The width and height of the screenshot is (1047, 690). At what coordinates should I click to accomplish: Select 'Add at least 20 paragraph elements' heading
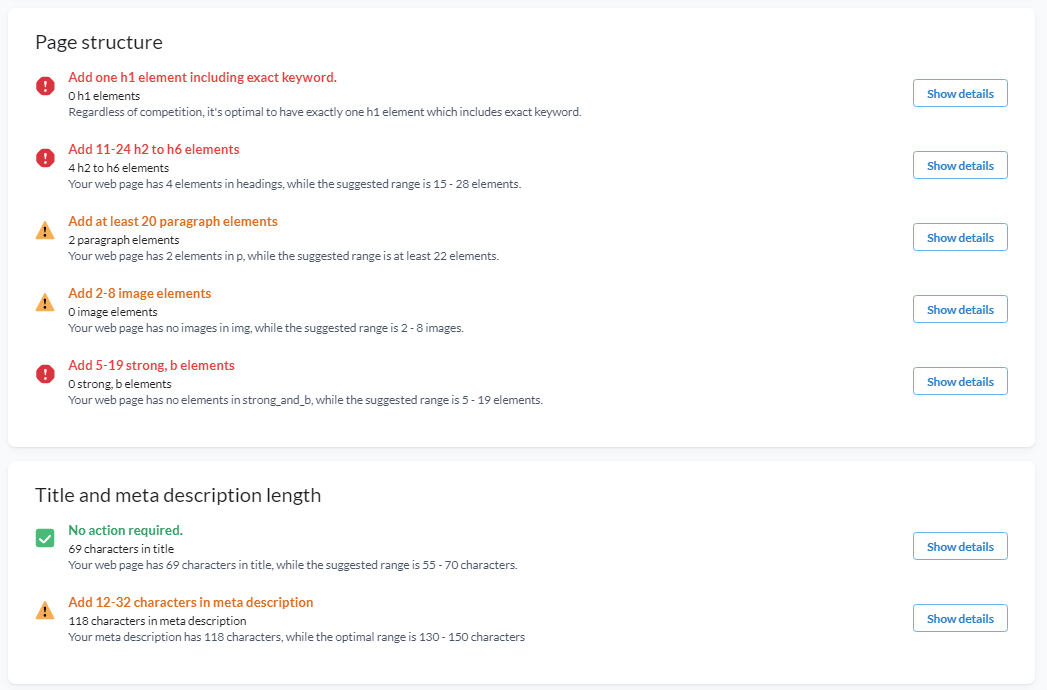pyautogui.click(x=173, y=222)
